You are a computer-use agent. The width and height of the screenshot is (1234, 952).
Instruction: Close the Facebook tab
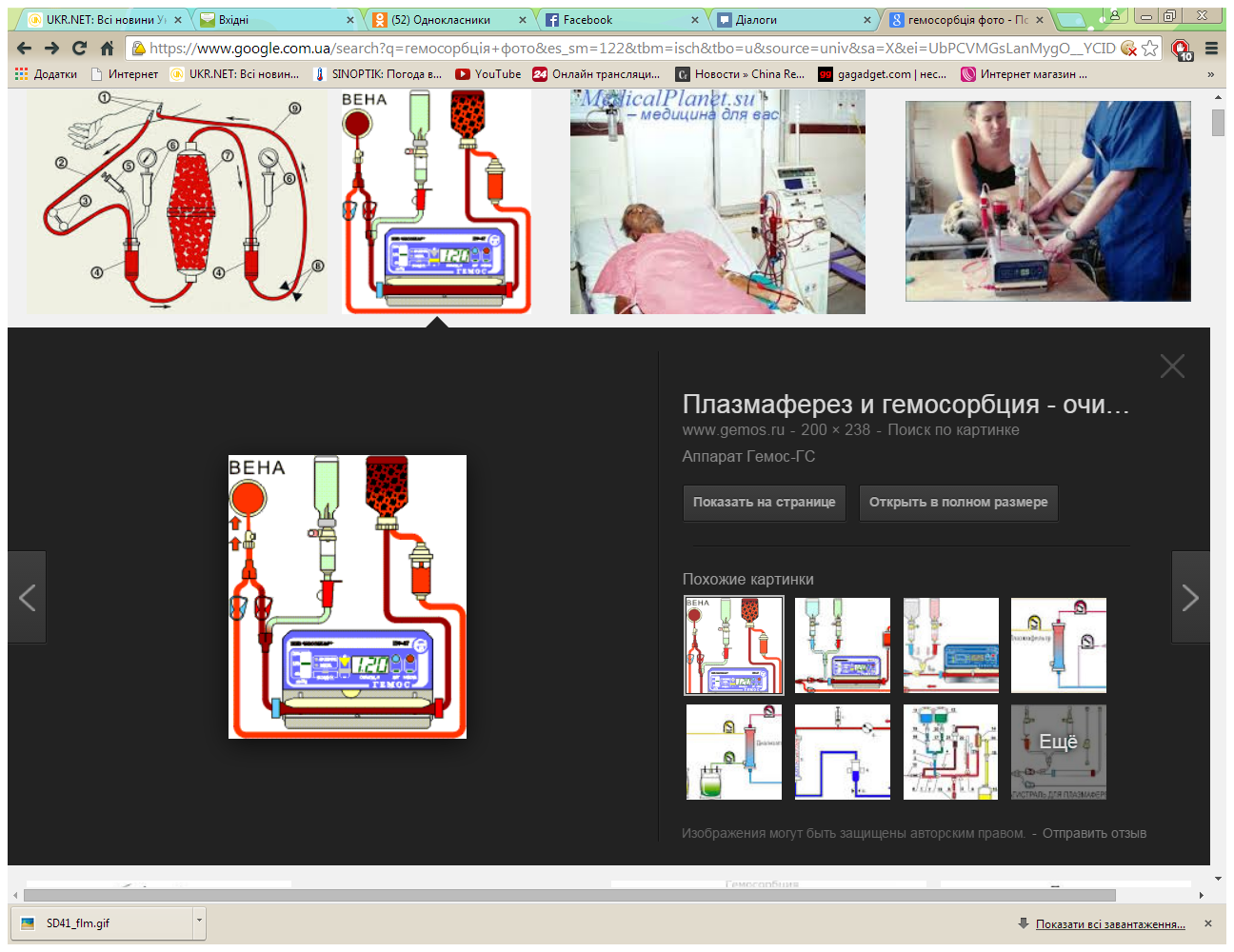point(695,19)
